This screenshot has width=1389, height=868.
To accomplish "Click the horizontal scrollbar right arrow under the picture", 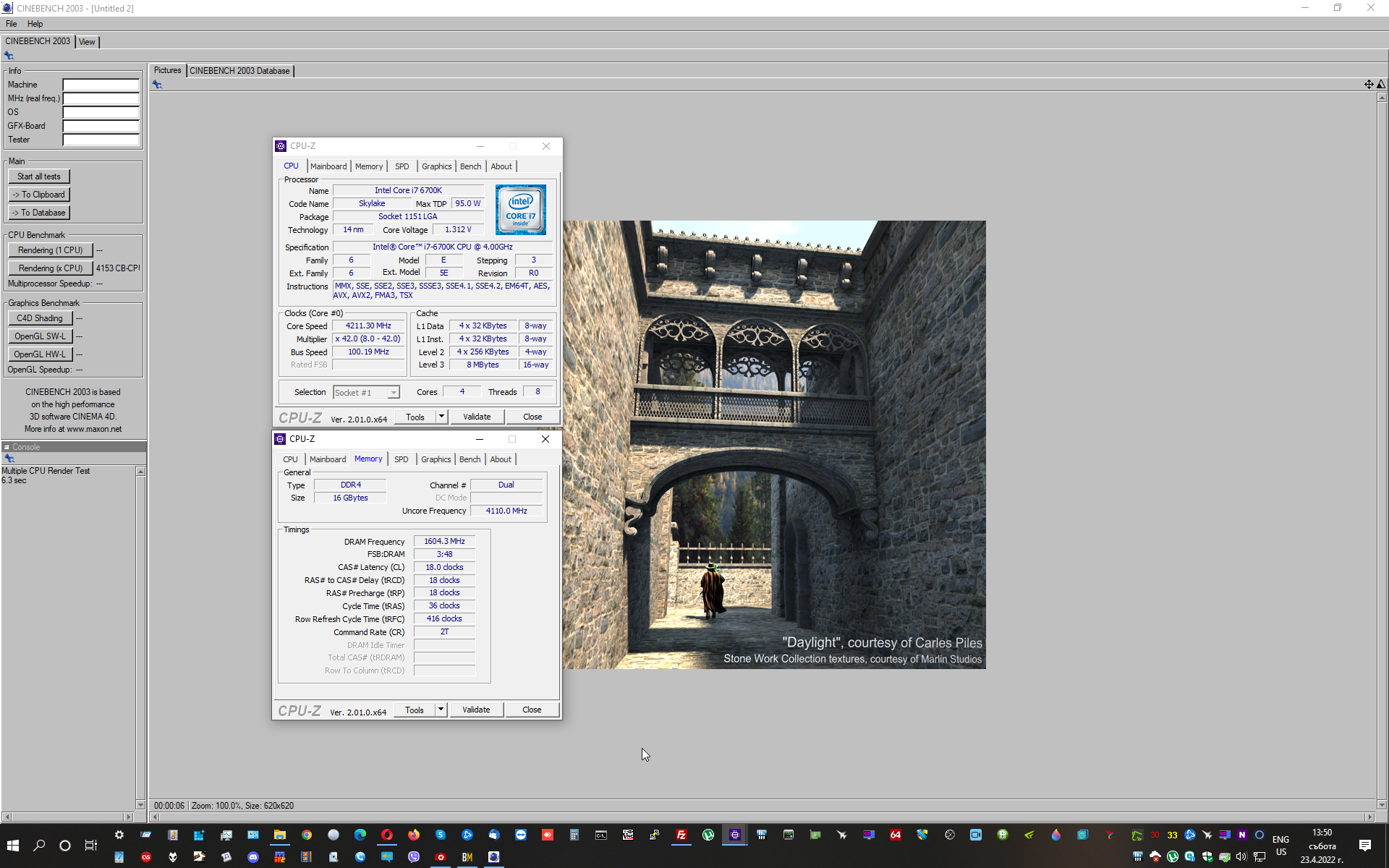I will tap(1369, 817).
